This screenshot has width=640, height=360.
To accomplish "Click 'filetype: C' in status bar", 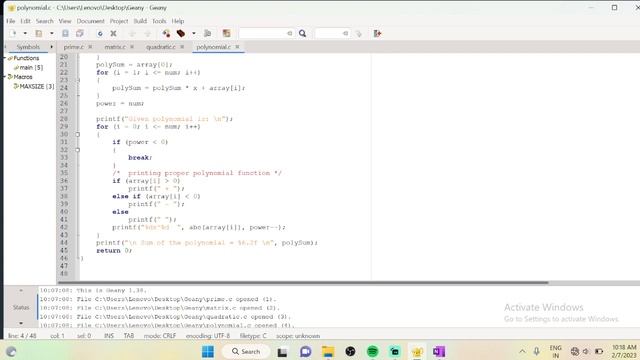I will tap(253, 336).
